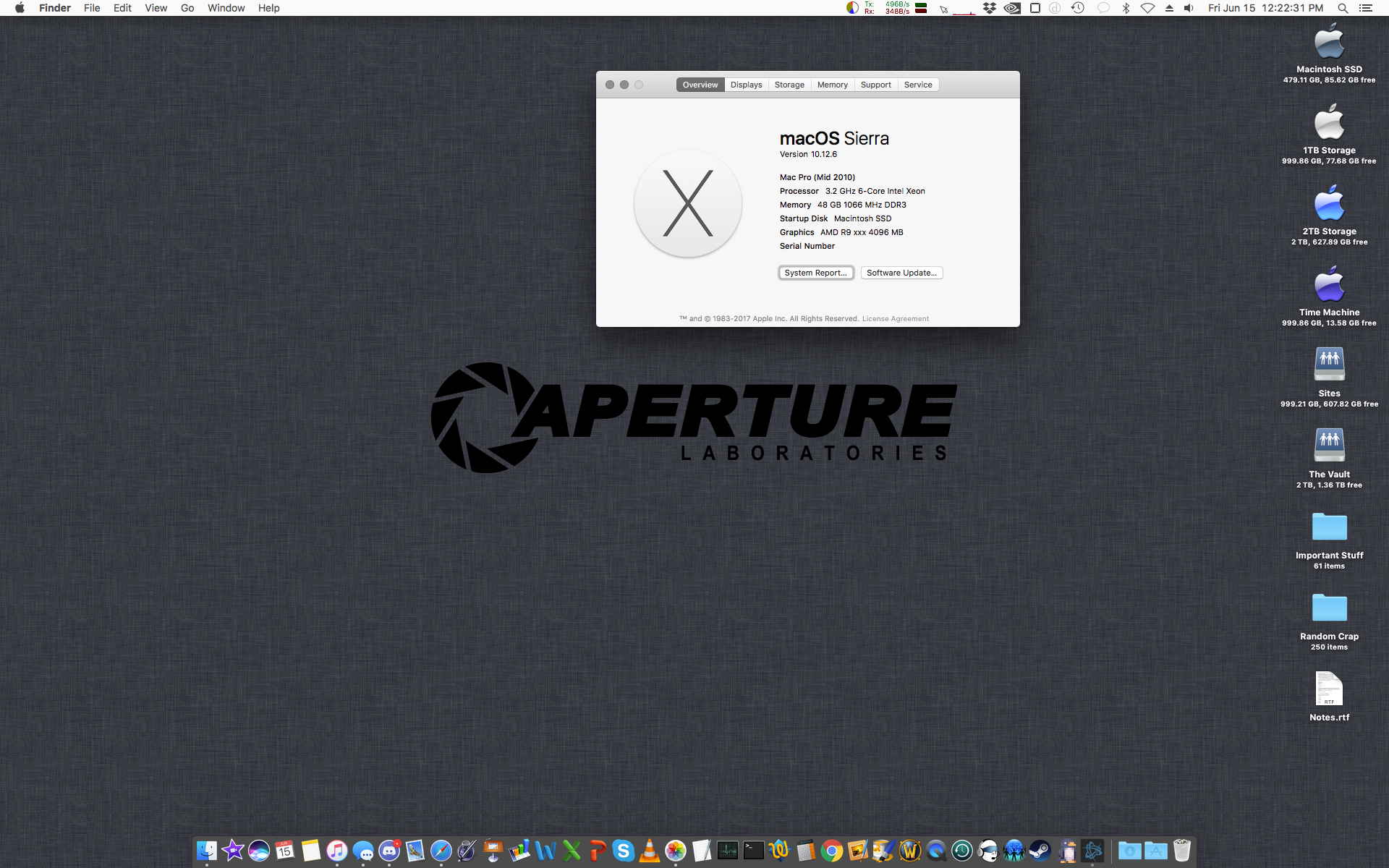Select the Important Stuff folder
The height and width of the screenshot is (868, 1389).
[x=1329, y=527]
